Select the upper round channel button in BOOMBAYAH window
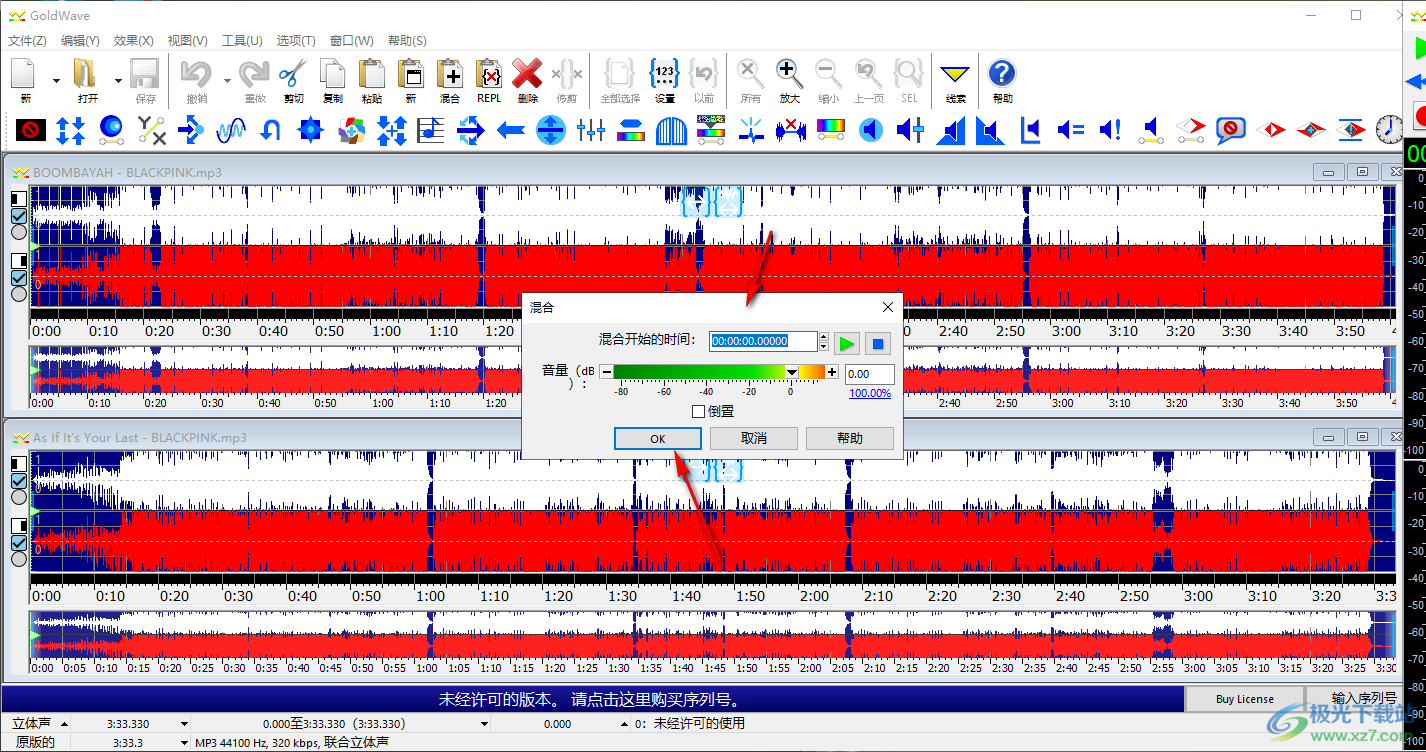Screen dimensions: 1426x752 pos(19,232)
